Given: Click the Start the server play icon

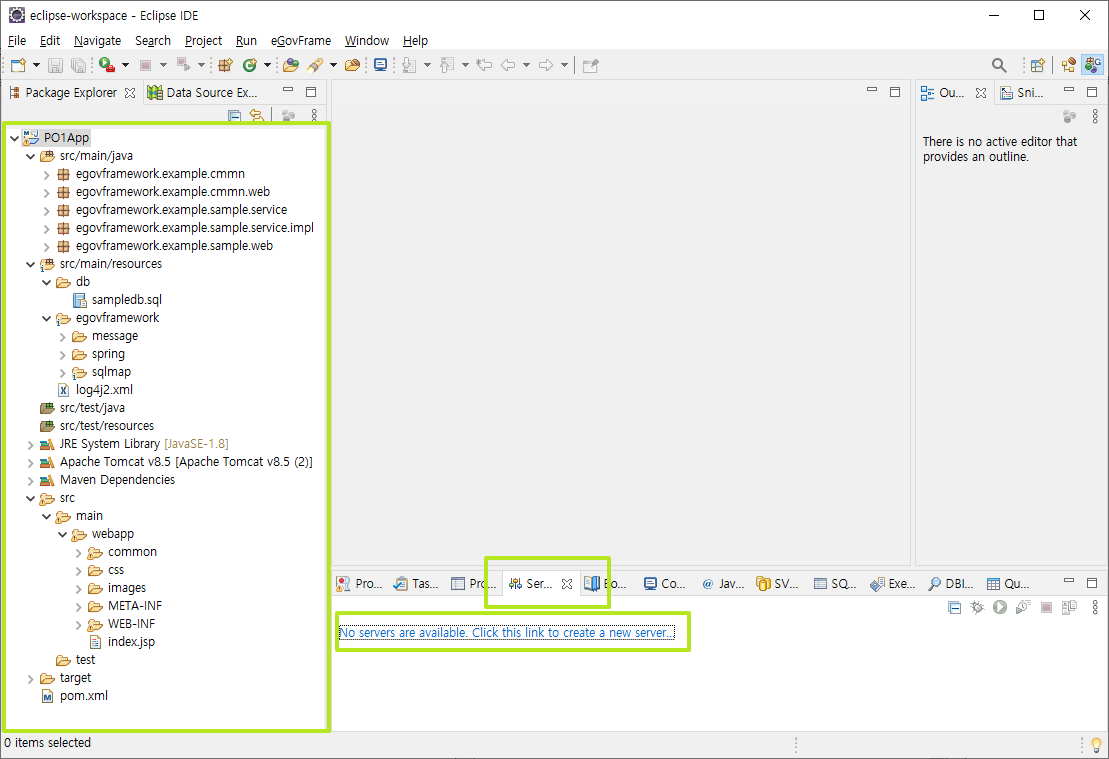Looking at the screenshot, I should [x=999, y=607].
